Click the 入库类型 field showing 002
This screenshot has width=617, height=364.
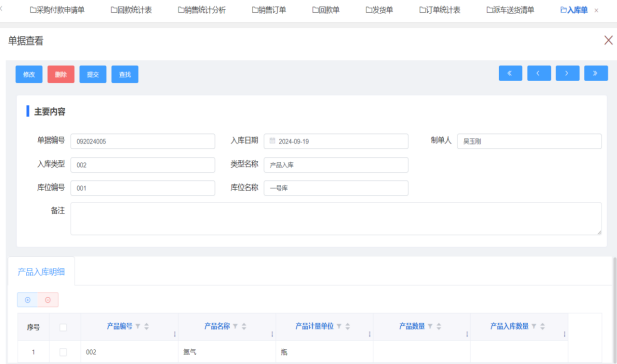pos(143,165)
